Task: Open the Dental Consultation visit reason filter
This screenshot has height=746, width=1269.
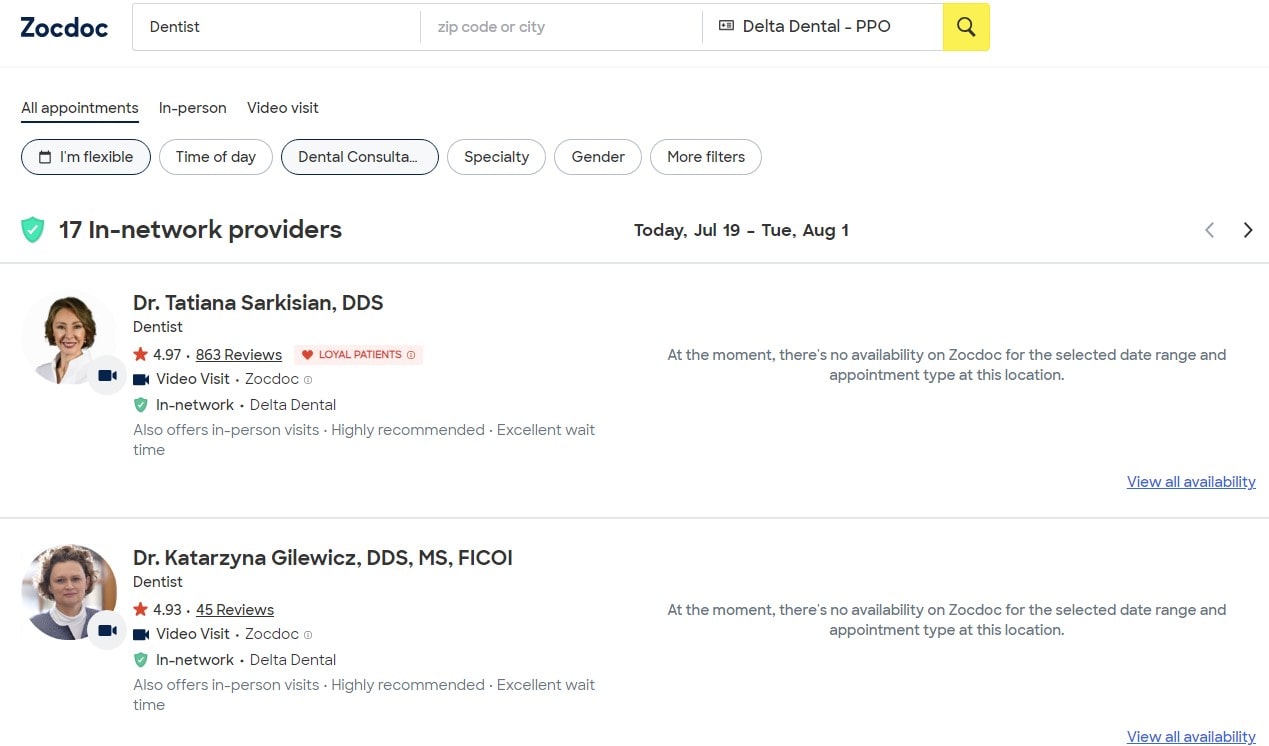Action: click(360, 157)
